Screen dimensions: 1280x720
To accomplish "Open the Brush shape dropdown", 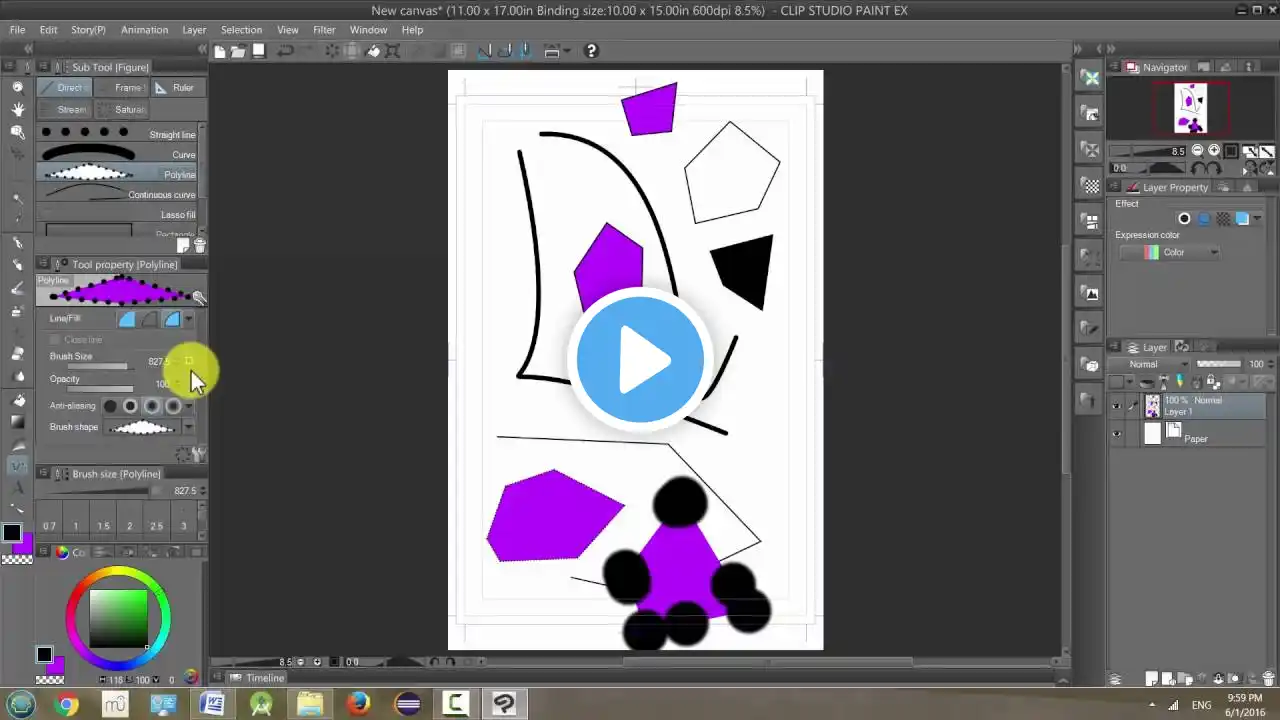I will [188, 427].
